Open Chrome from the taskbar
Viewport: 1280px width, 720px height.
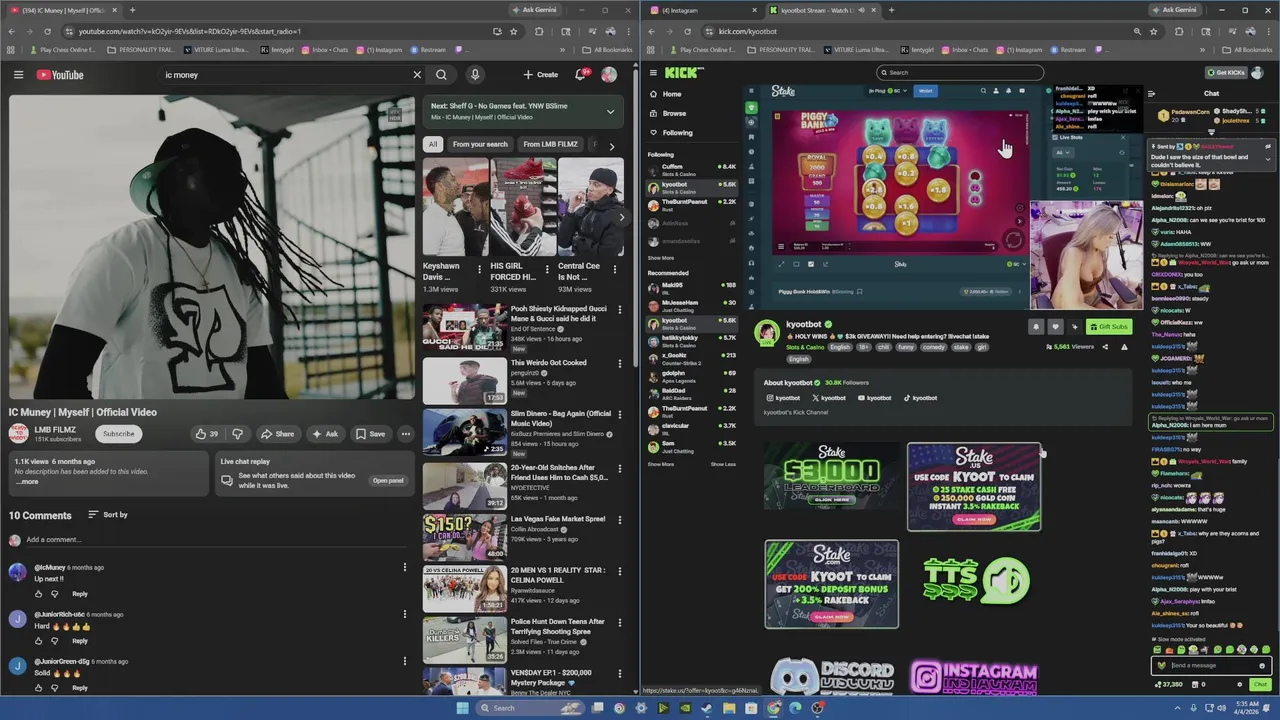pos(774,708)
